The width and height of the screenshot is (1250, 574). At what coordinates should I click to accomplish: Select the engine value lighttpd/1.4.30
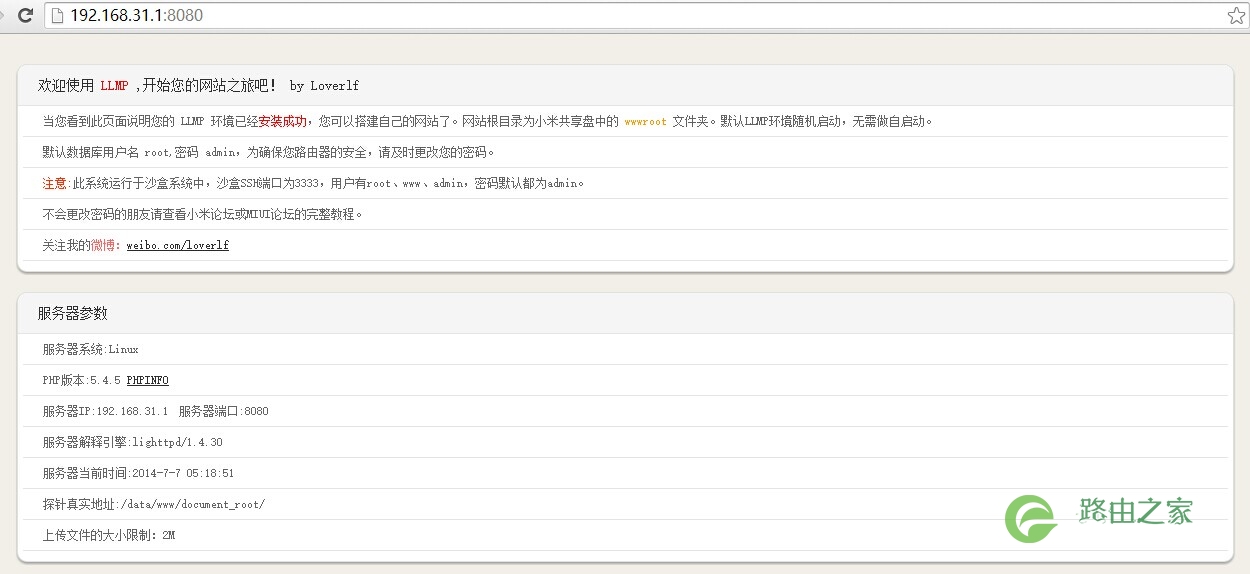[x=177, y=443]
